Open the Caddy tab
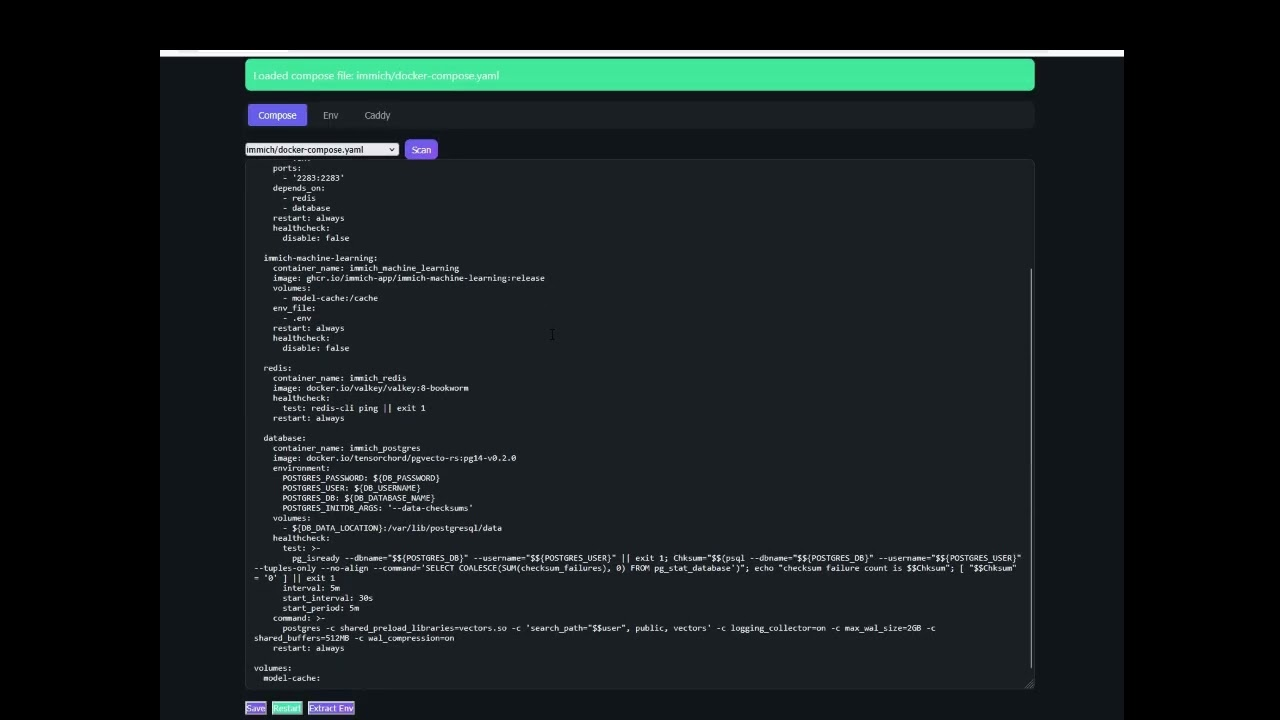The height and width of the screenshot is (720, 1280). [x=377, y=115]
